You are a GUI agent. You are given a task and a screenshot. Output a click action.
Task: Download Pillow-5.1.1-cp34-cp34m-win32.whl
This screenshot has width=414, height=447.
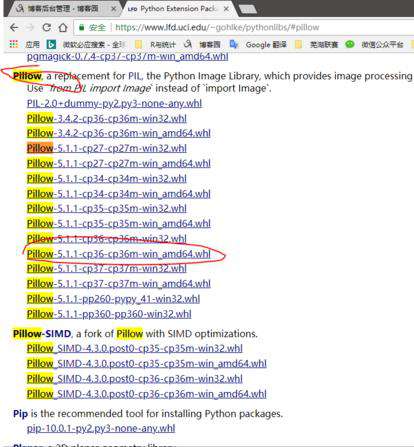click(x=107, y=179)
